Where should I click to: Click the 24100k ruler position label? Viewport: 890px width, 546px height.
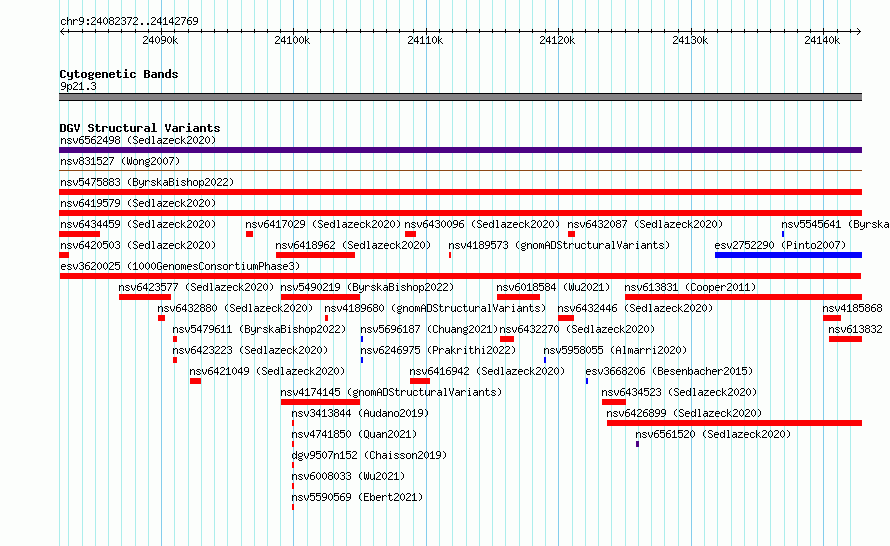(x=292, y=40)
